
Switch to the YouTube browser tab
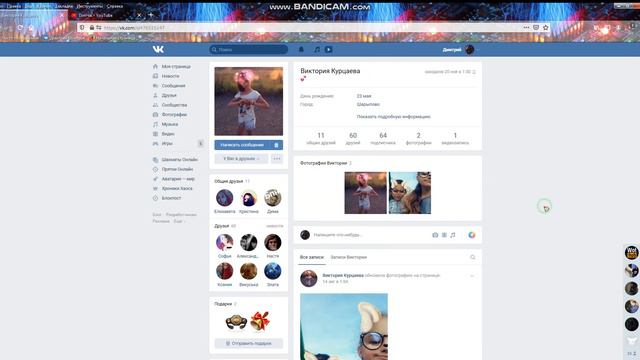click(x=104, y=15)
